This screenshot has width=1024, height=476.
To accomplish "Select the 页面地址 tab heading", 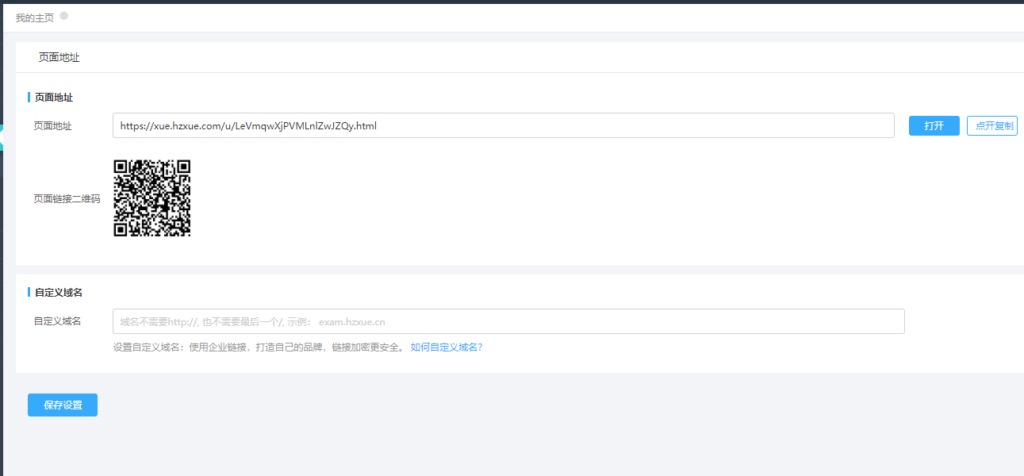I will click(59, 57).
